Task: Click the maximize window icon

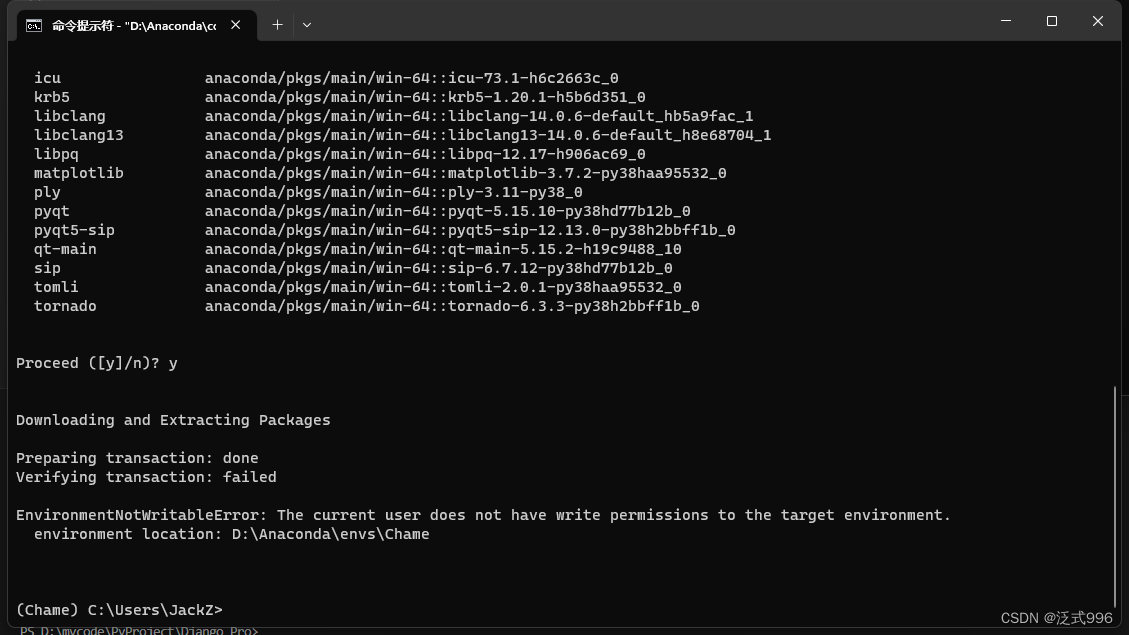Action: 1051,20
